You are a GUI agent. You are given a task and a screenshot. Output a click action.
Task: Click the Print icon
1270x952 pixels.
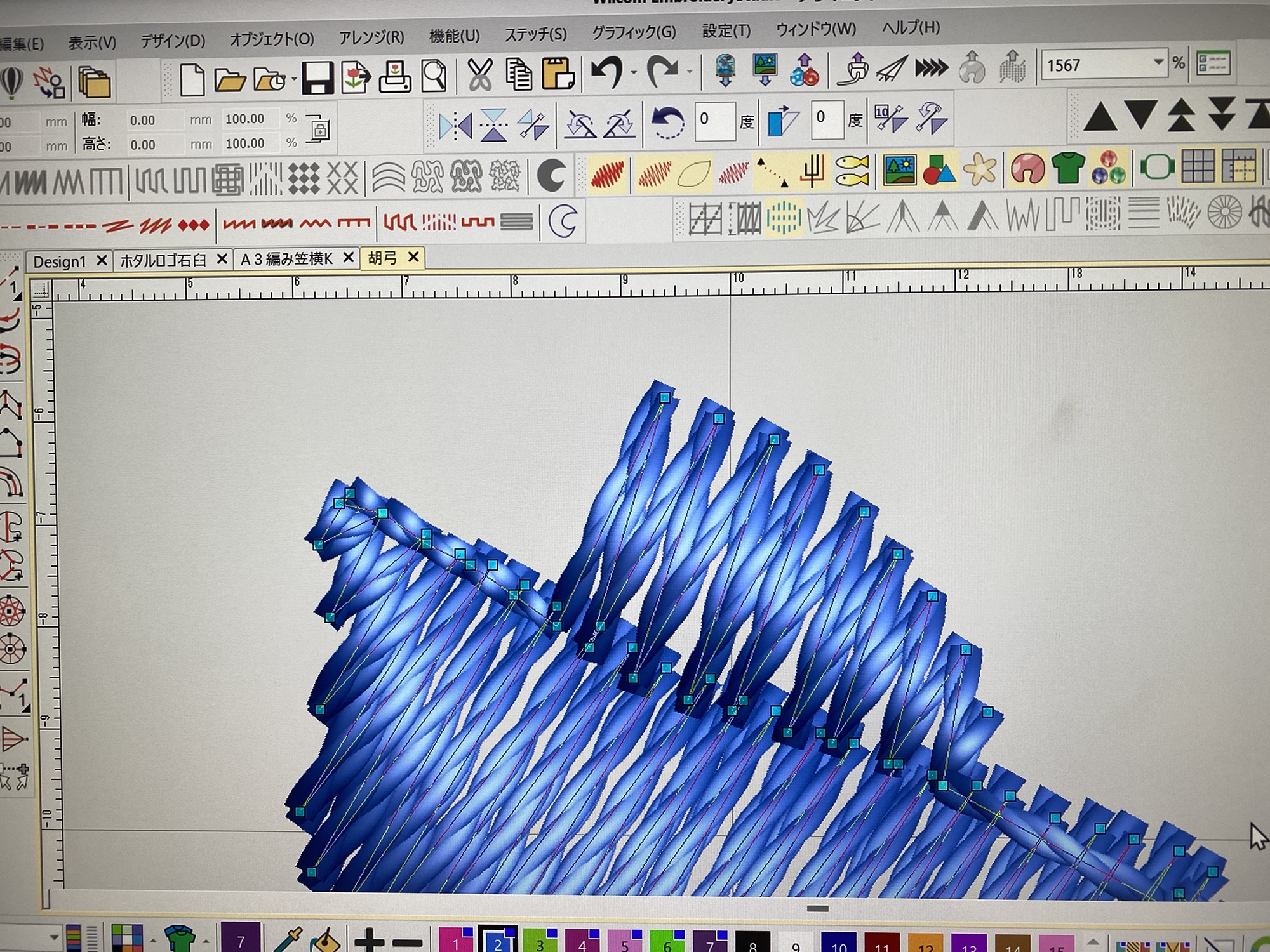[395, 77]
